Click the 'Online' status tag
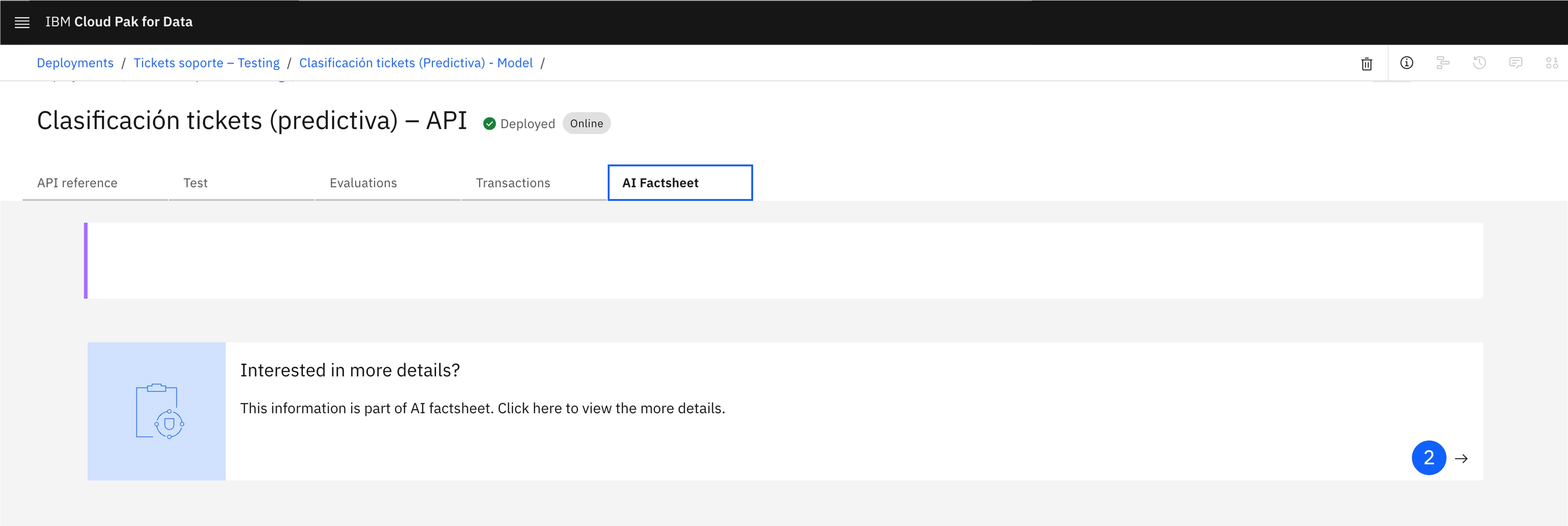Image resolution: width=1568 pixels, height=526 pixels. 586,123
